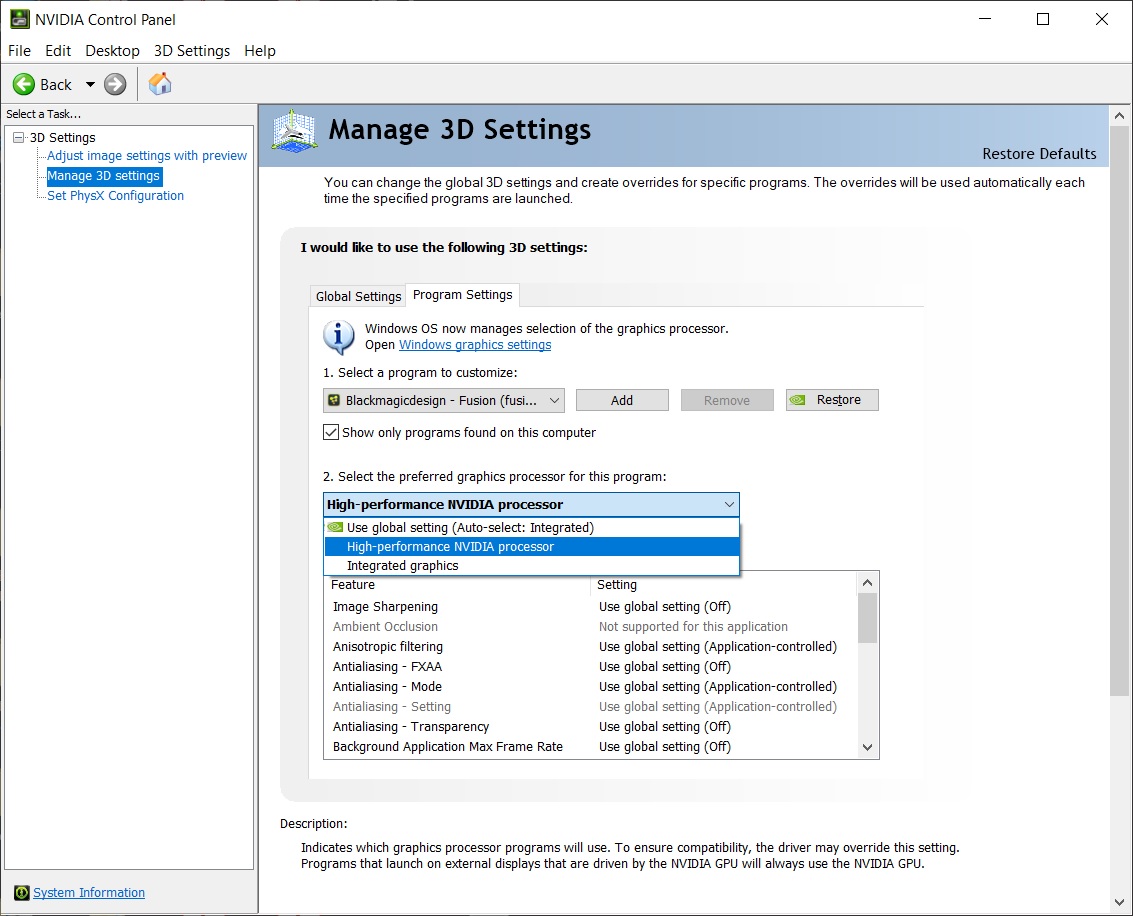
Task: Select Antialiasing - FXAA row
Action: (590, 667)
